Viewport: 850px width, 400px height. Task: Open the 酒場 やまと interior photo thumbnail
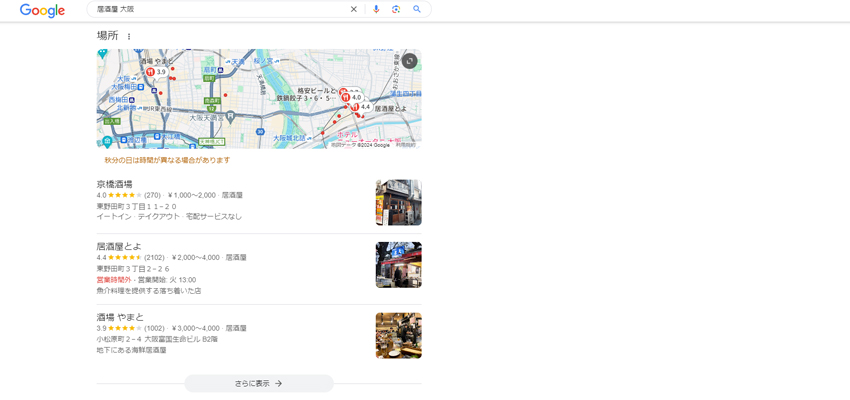pos(398,336)
